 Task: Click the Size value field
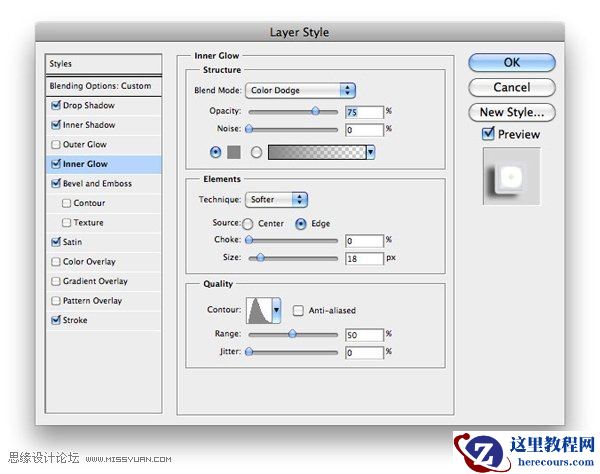click(x=364, y=259)
